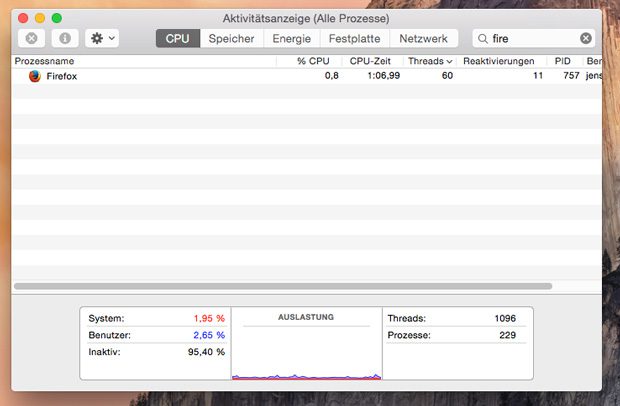Image resolution: width=620 pixels, height=406 pixels.
Task: Click Firefox CPU time 1:06,99
Action: (384, 76)
